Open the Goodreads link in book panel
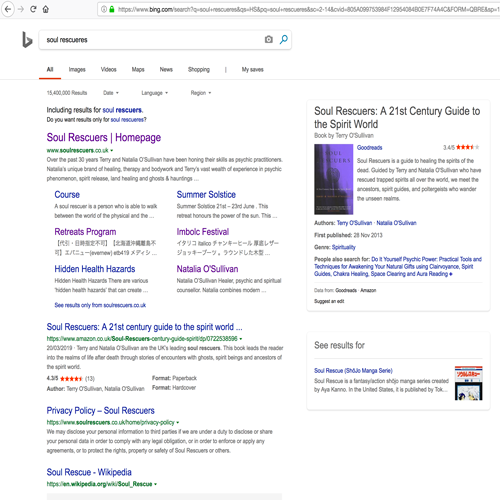The width and height of the screenshot is (500, 500). click(x=369, y=147)
